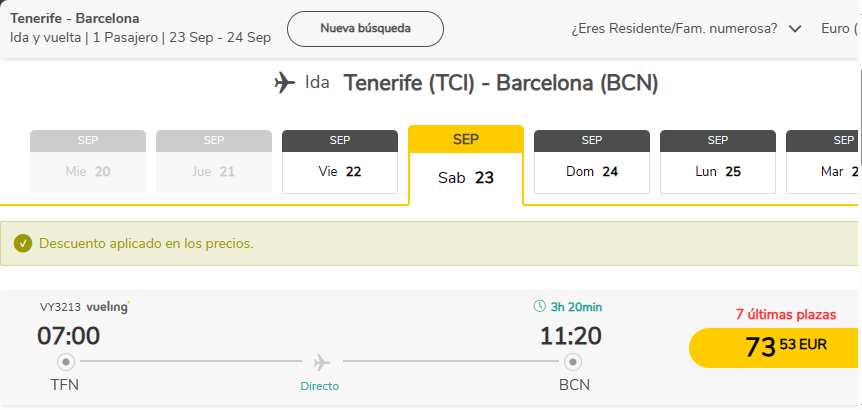Click the Vueling airline logo

[x=108, y=307]
